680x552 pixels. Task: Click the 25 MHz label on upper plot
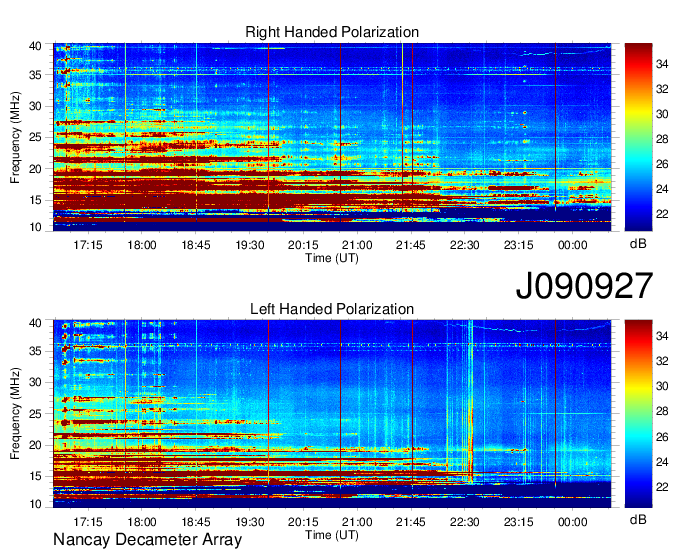pos(35,137)
